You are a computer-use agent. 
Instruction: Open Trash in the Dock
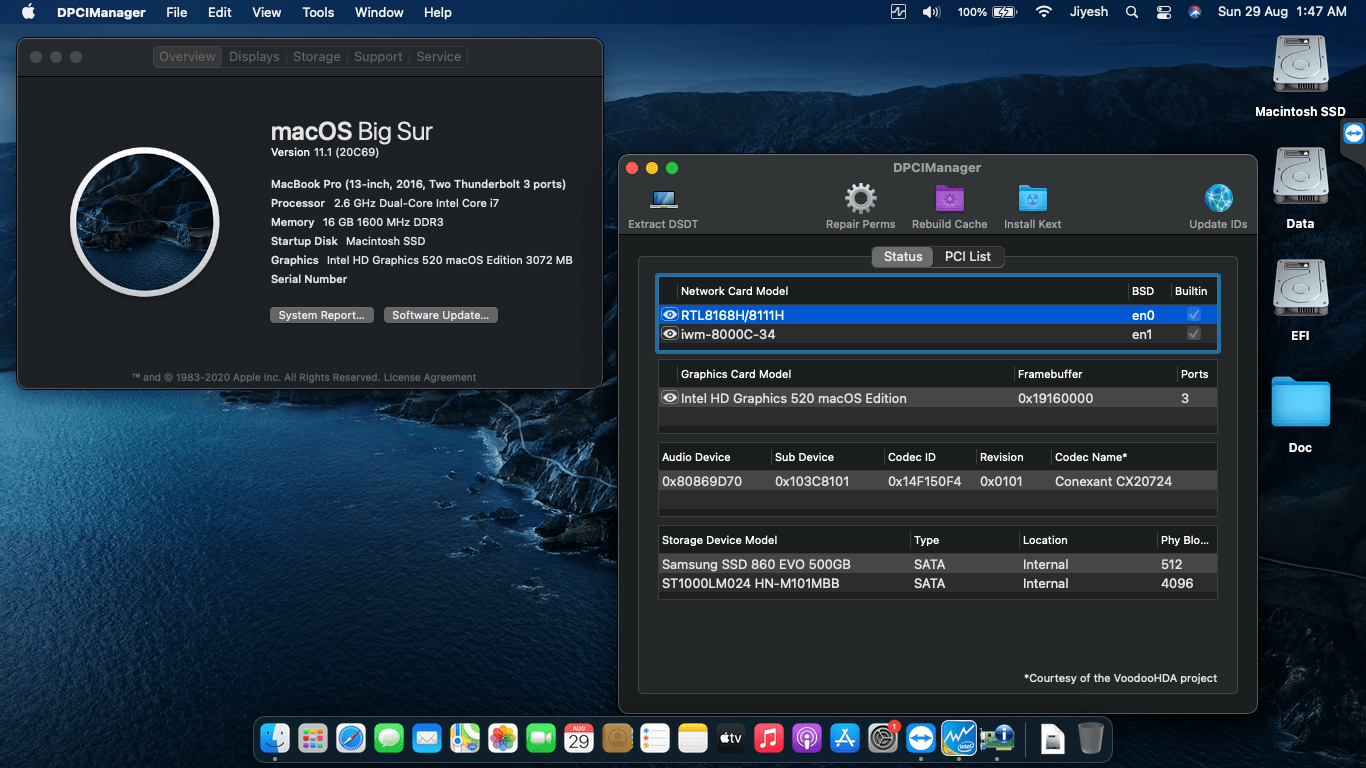click(x=1091, y=739)
